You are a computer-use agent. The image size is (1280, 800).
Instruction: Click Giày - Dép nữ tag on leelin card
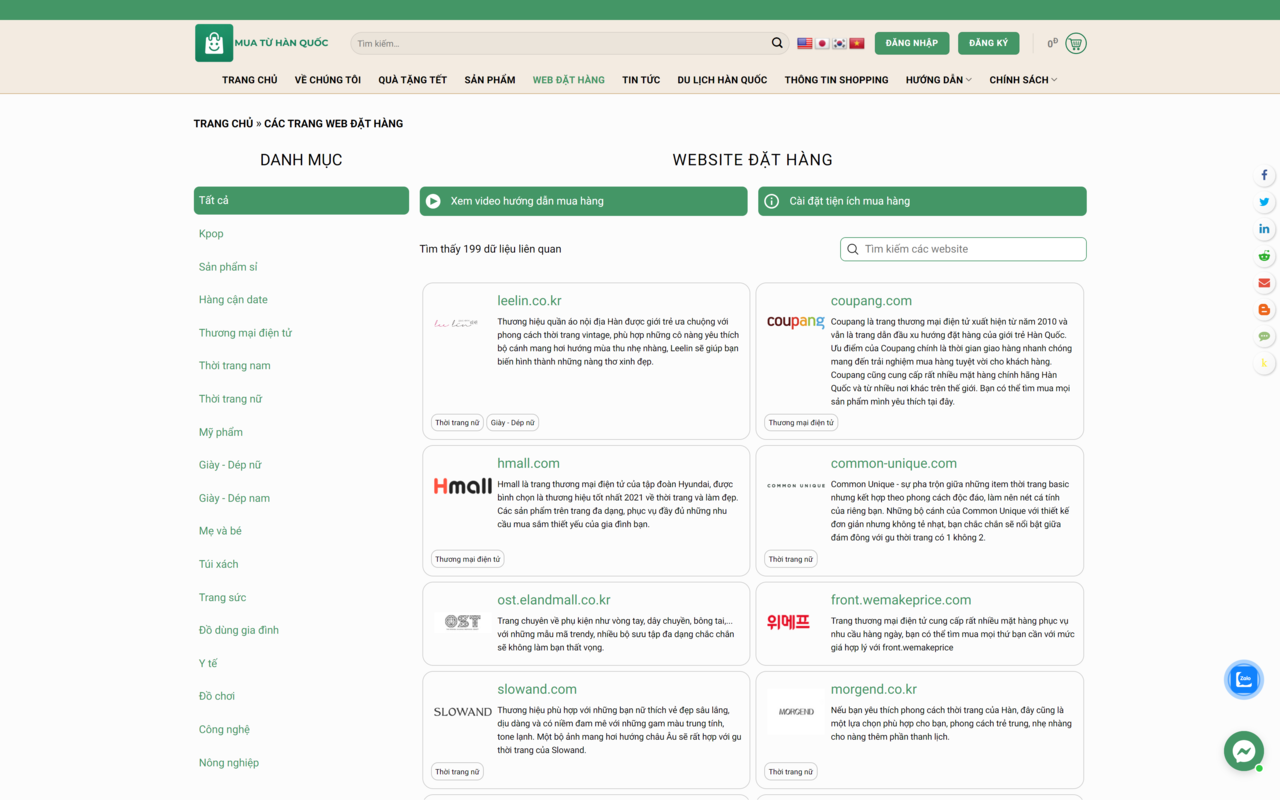pos(513,423)
